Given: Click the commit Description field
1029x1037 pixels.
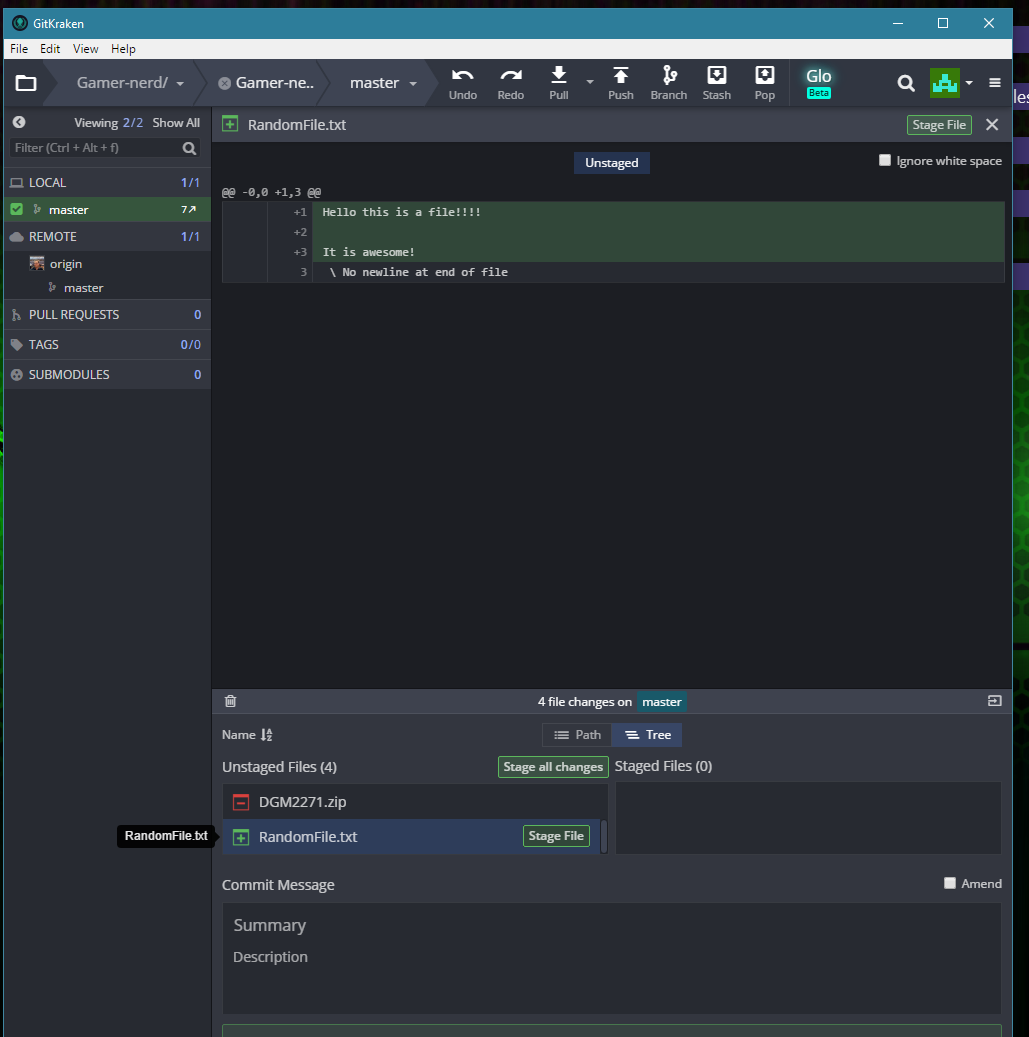Looking at the screenshot, I should (612, 956).
